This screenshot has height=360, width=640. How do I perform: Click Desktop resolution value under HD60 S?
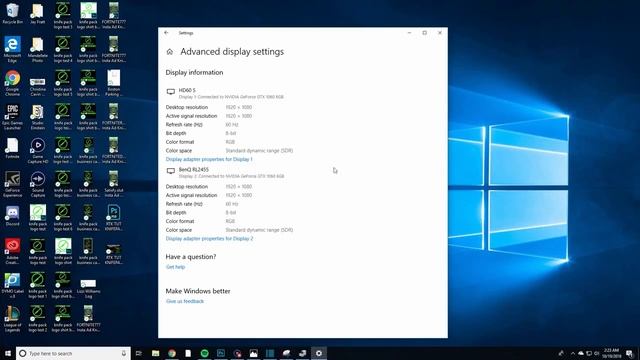coord(239,107)
